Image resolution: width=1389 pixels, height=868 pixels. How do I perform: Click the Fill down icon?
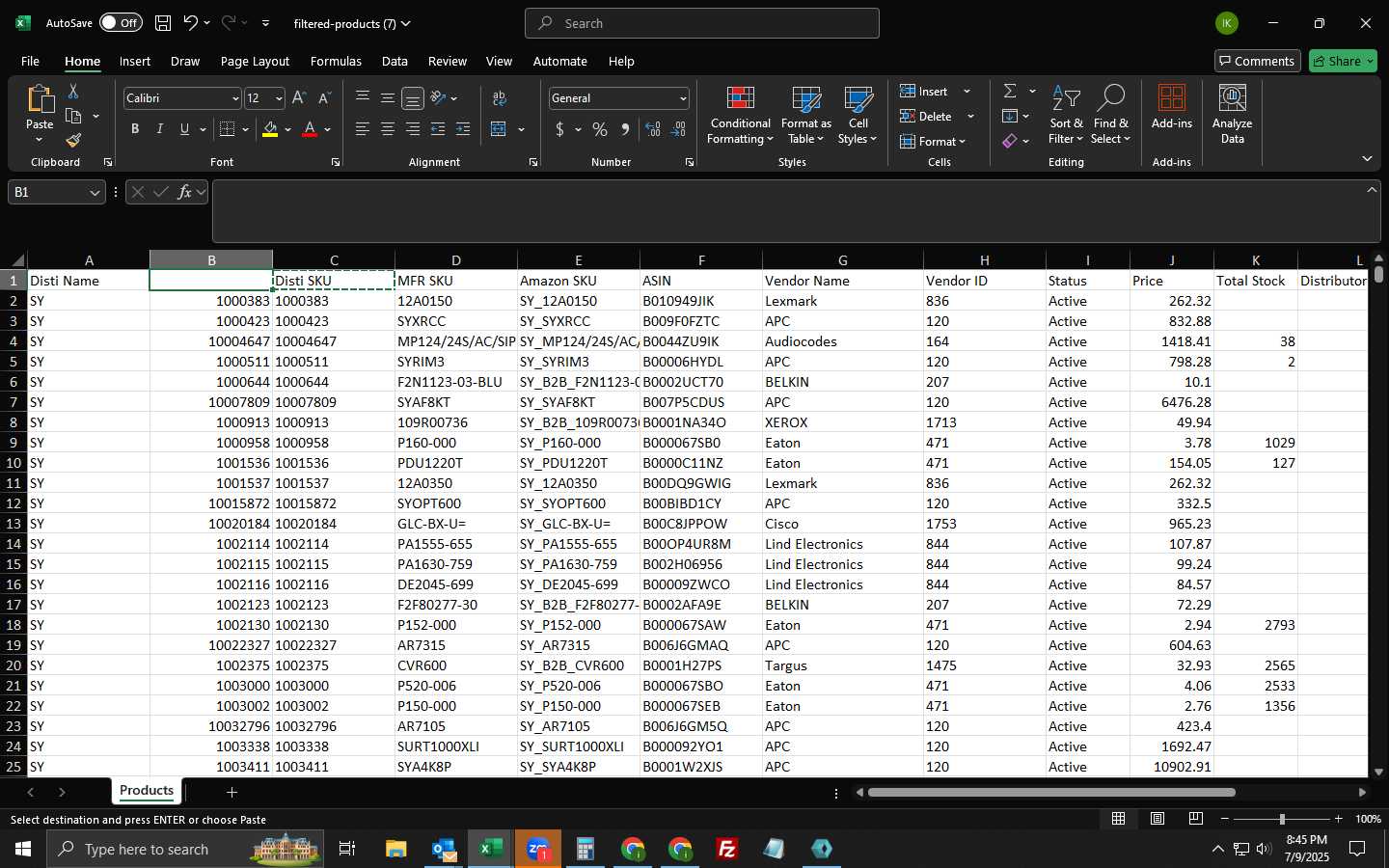pos(1010,116)
